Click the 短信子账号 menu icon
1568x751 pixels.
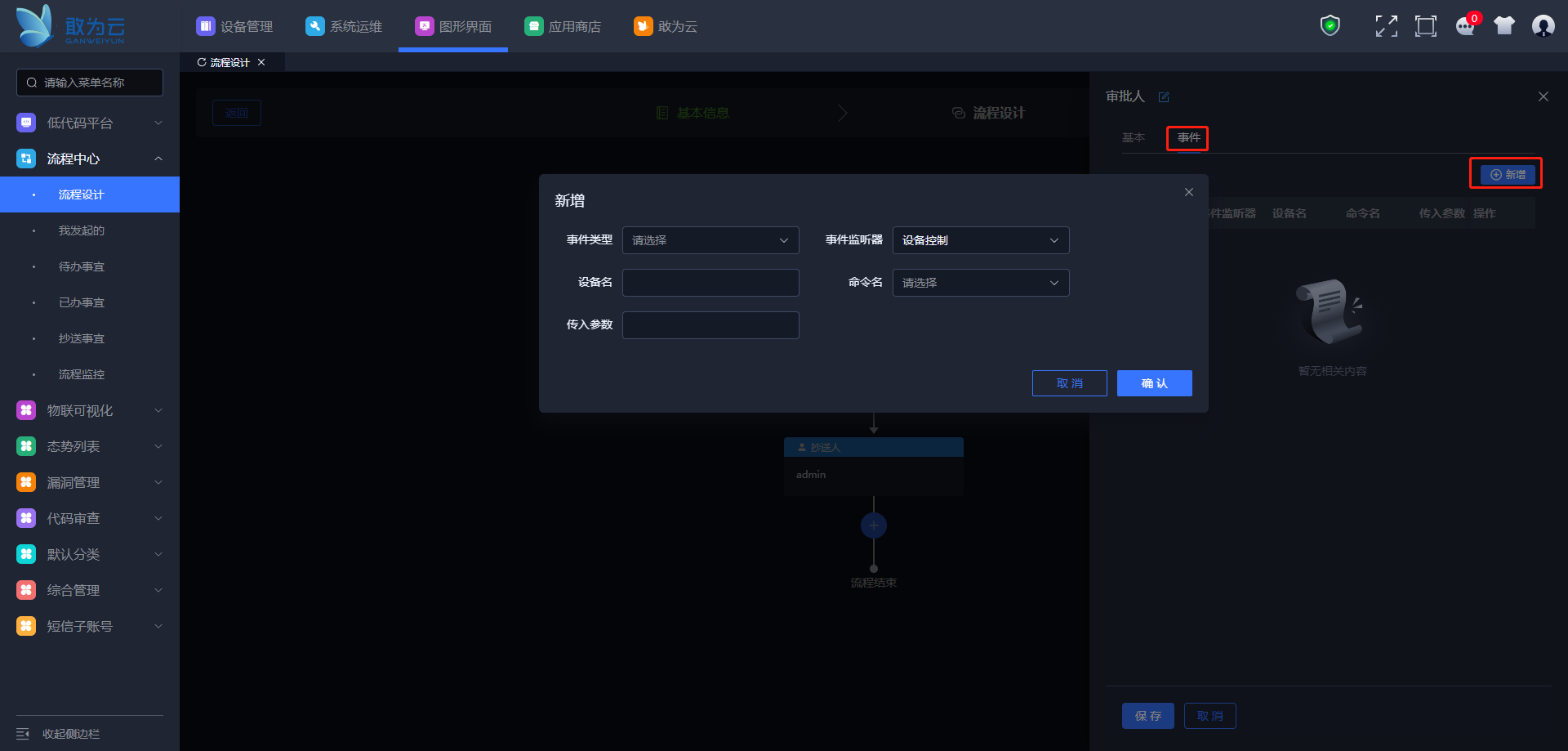[26, 626]
